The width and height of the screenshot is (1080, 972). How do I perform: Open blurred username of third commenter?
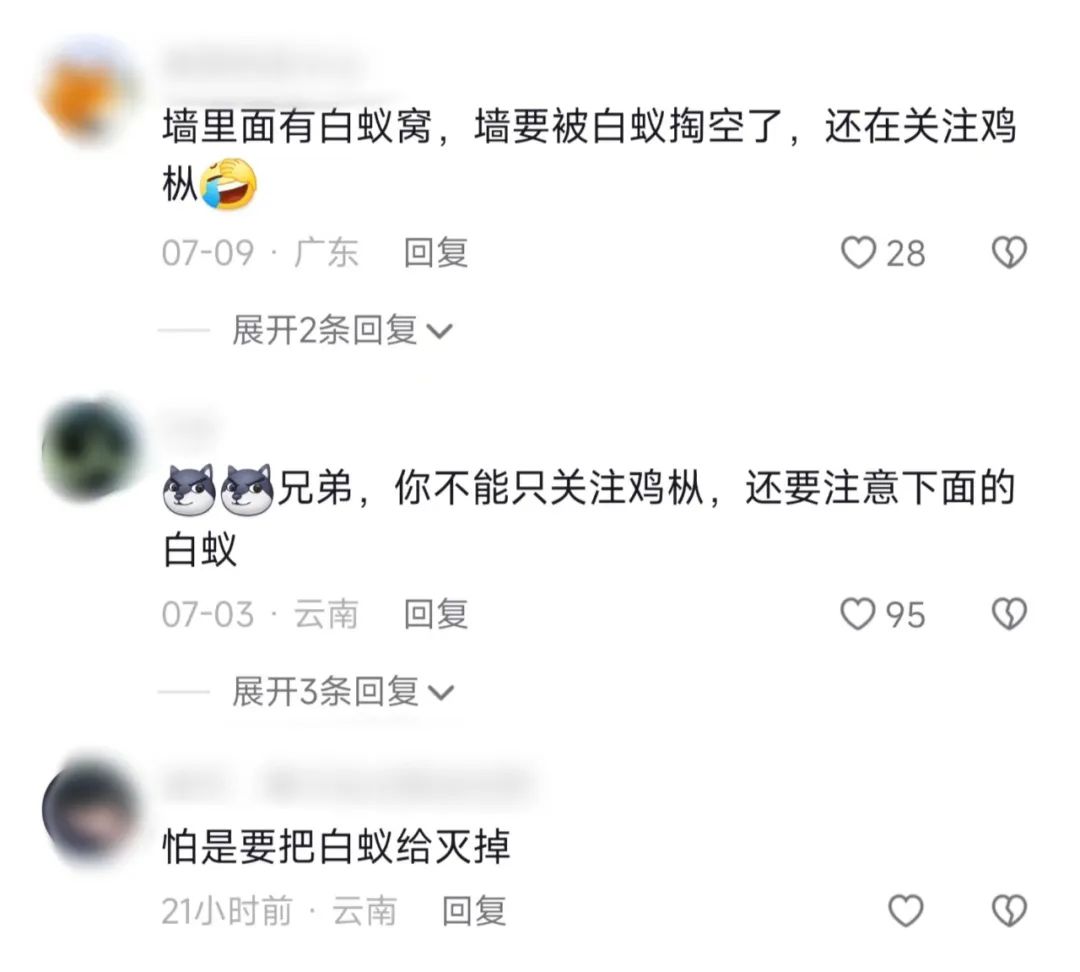pyautogui.click(x=349, y=784)
